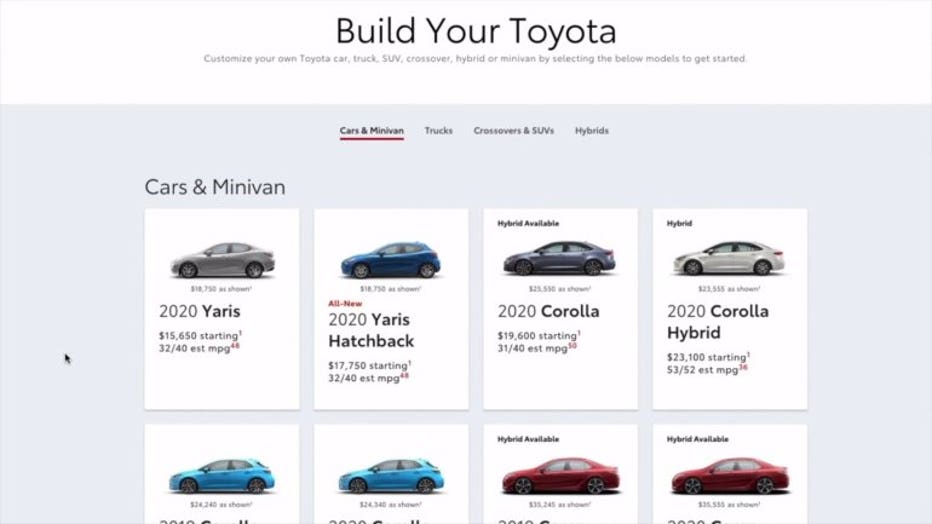The image size is (932, 524).
Task: Go to the Hybrids tab
Action: (x=591, y=131)
